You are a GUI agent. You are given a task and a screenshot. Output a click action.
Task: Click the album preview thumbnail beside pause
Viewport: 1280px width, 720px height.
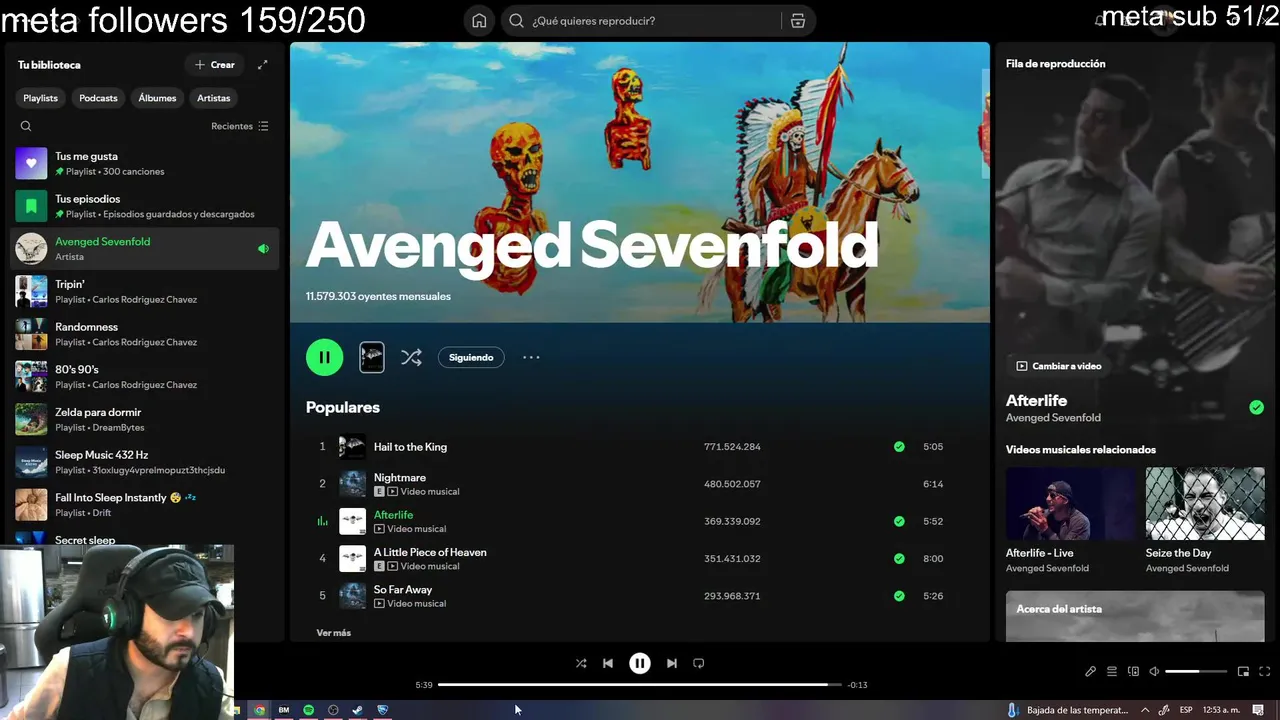pos(372,357)
